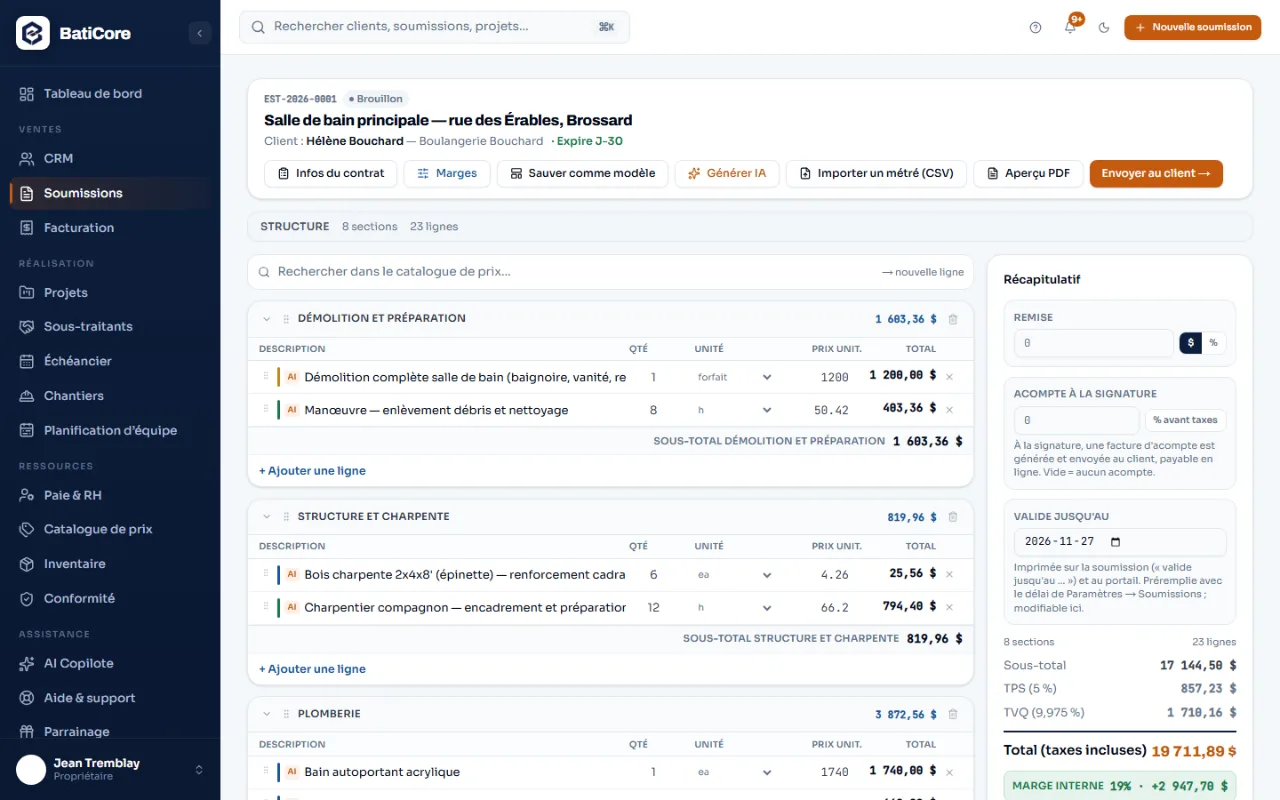Screen dimensions: 1280x800
Task: Open notifications bell with 9+ badge
Action: click(1070, 28)
